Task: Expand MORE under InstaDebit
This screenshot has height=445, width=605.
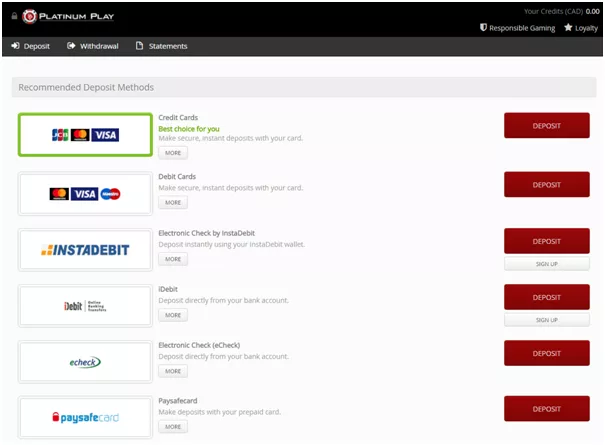Action: (173, 259)
